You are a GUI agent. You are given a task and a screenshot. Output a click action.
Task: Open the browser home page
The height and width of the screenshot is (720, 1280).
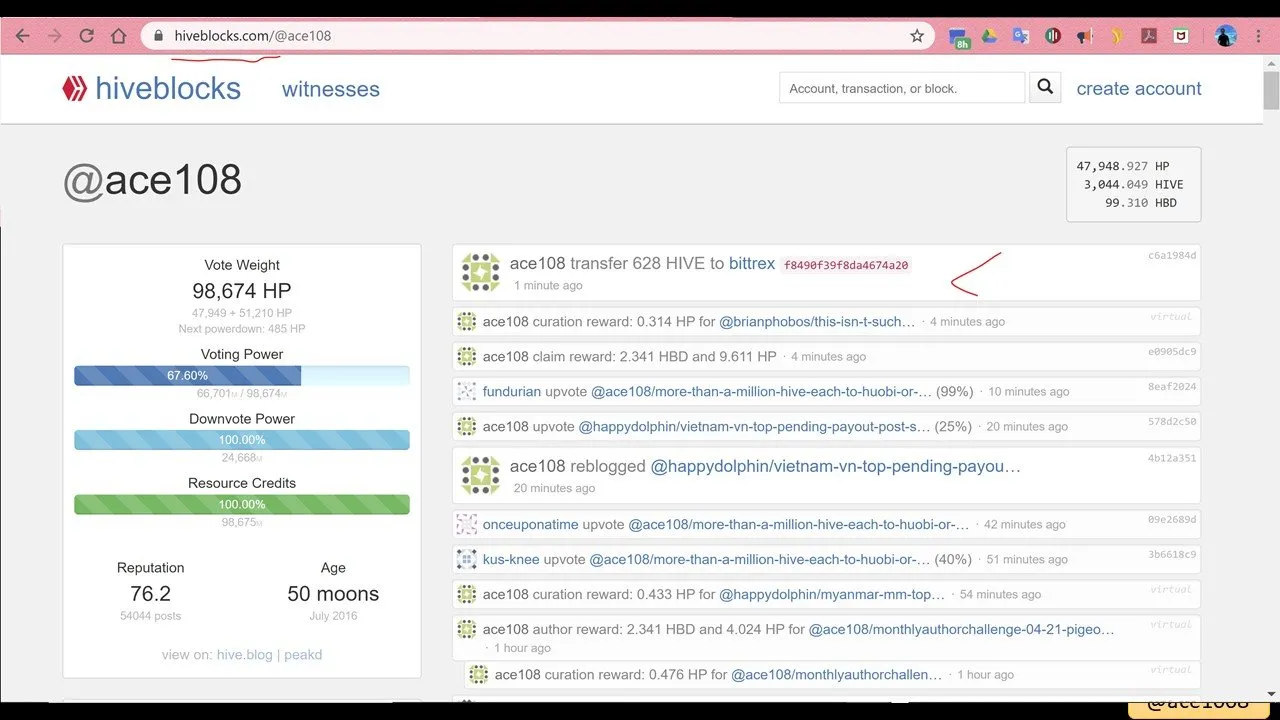coord(119,36)
